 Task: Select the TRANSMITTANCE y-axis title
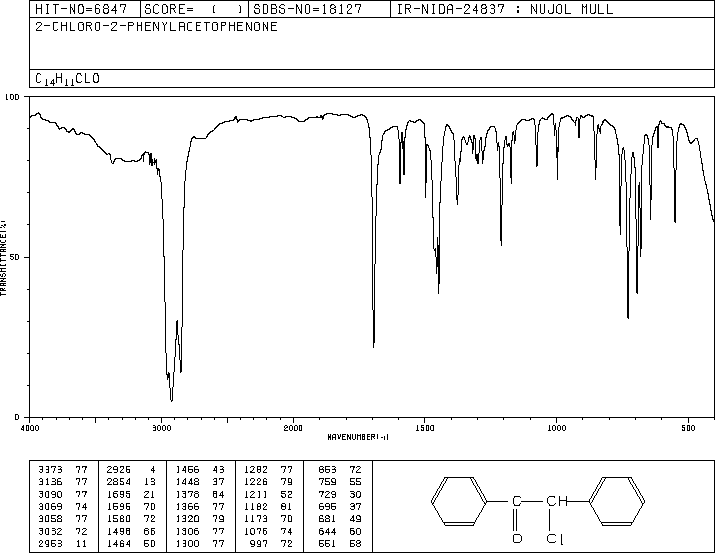[3, 258]
